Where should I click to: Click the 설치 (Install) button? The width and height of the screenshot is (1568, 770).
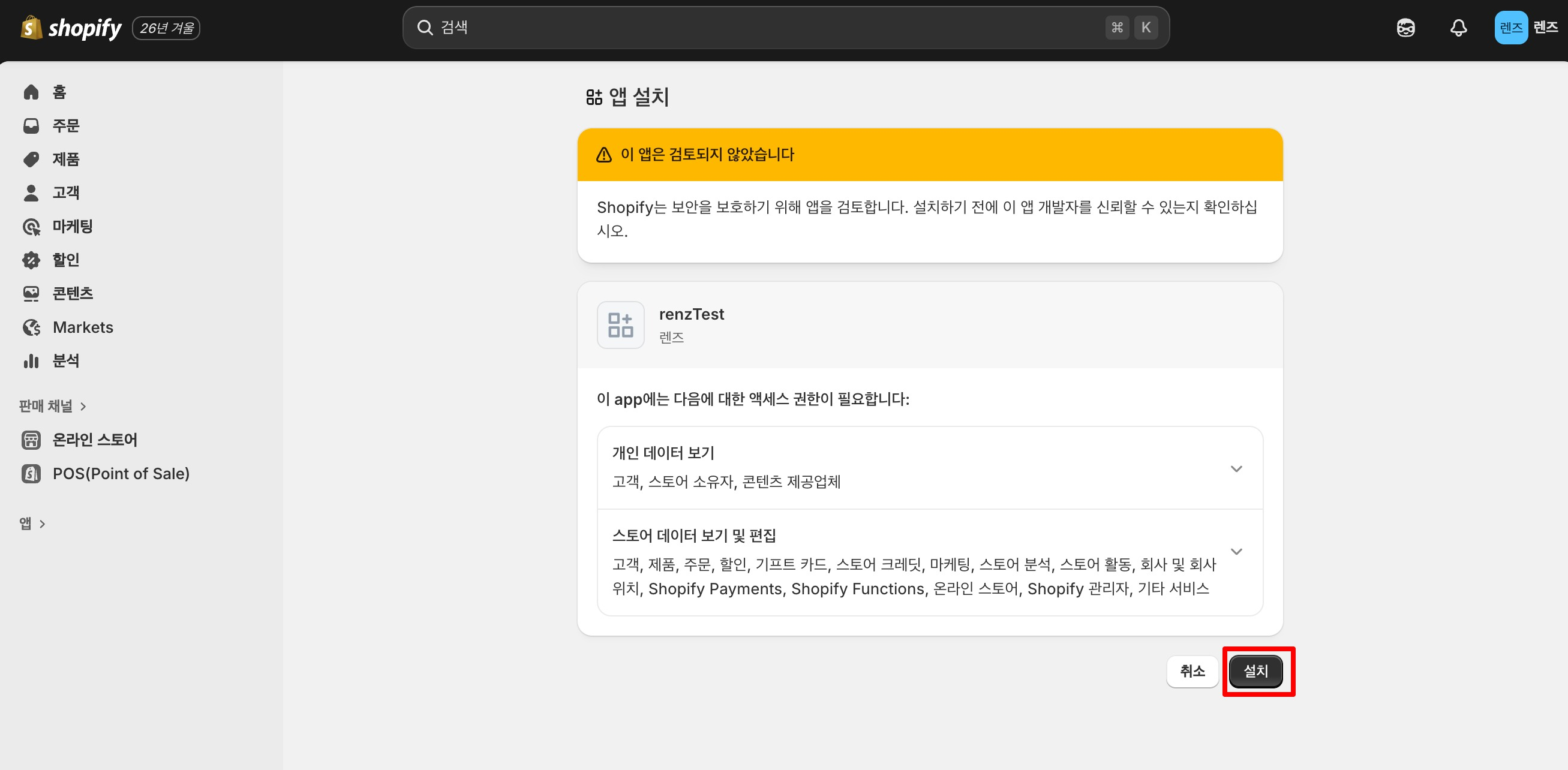tap(1255, 671)
